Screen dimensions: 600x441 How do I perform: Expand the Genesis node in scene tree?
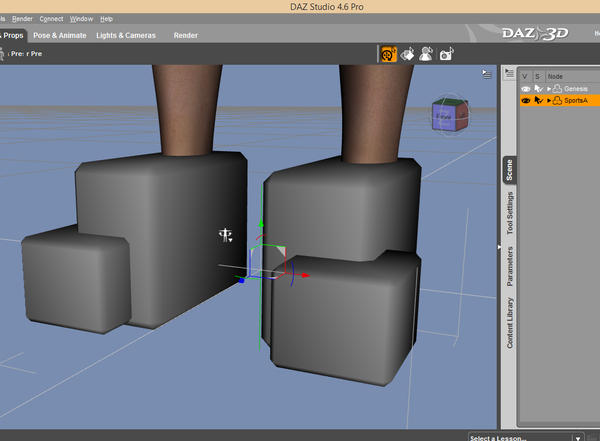tap(548, 88)
